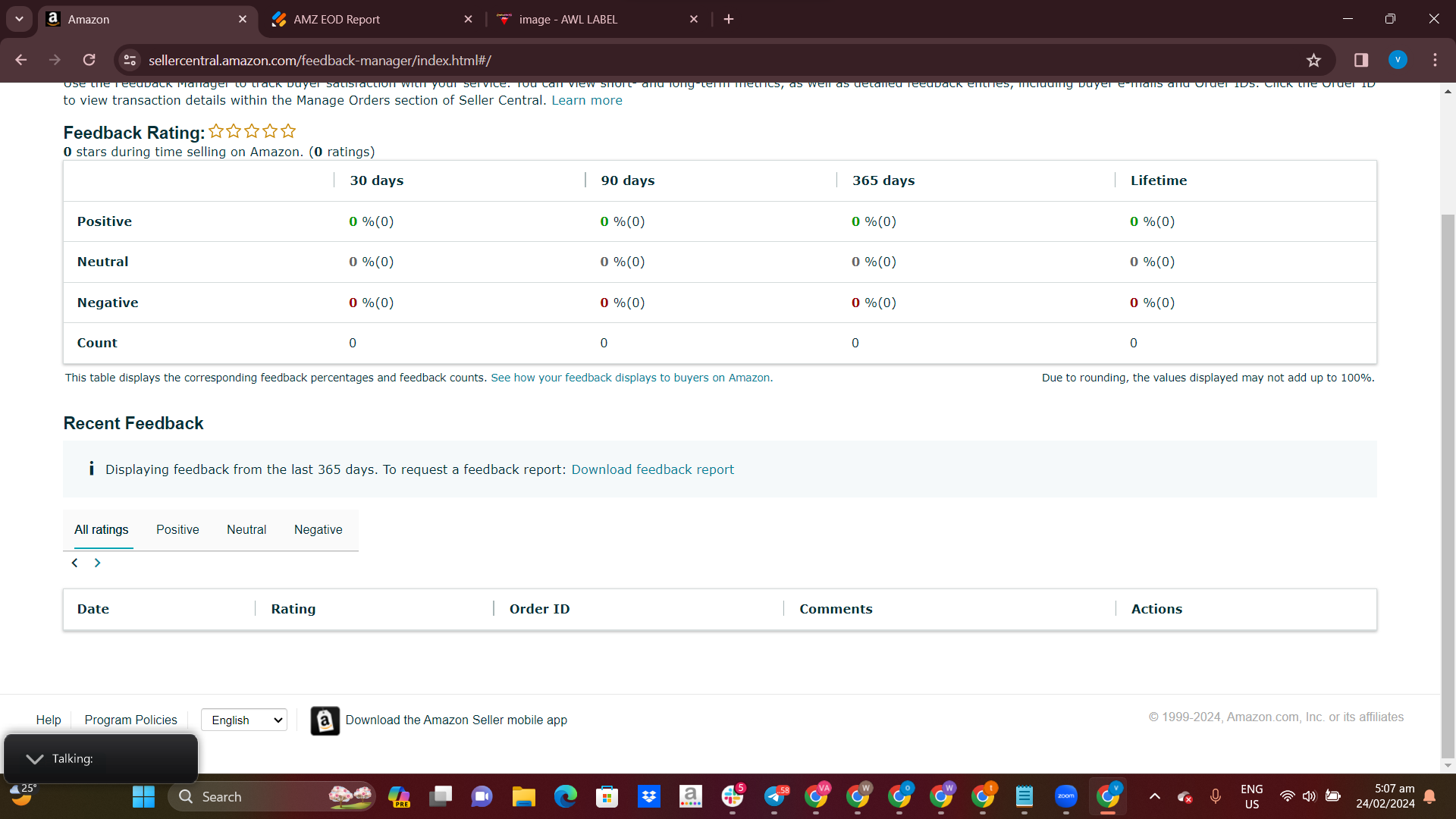This screenshot has height=819, width=1456.
Task: Click the Rating column header
Action: click(x=293, y=609)
